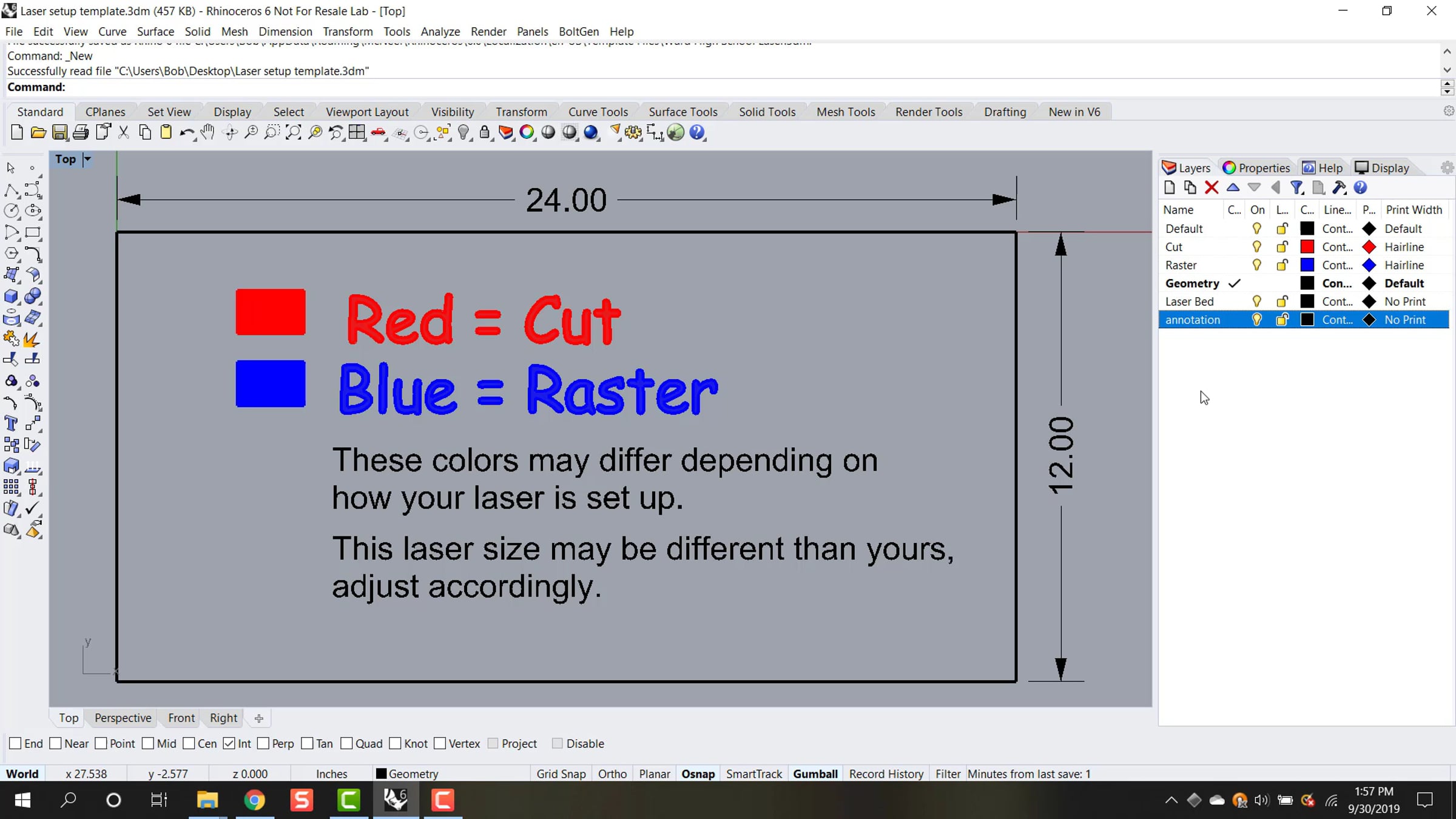
Task: Open the Top viewport title dropdown arrow
Action: pyautogui.click(x=87, y=159)
